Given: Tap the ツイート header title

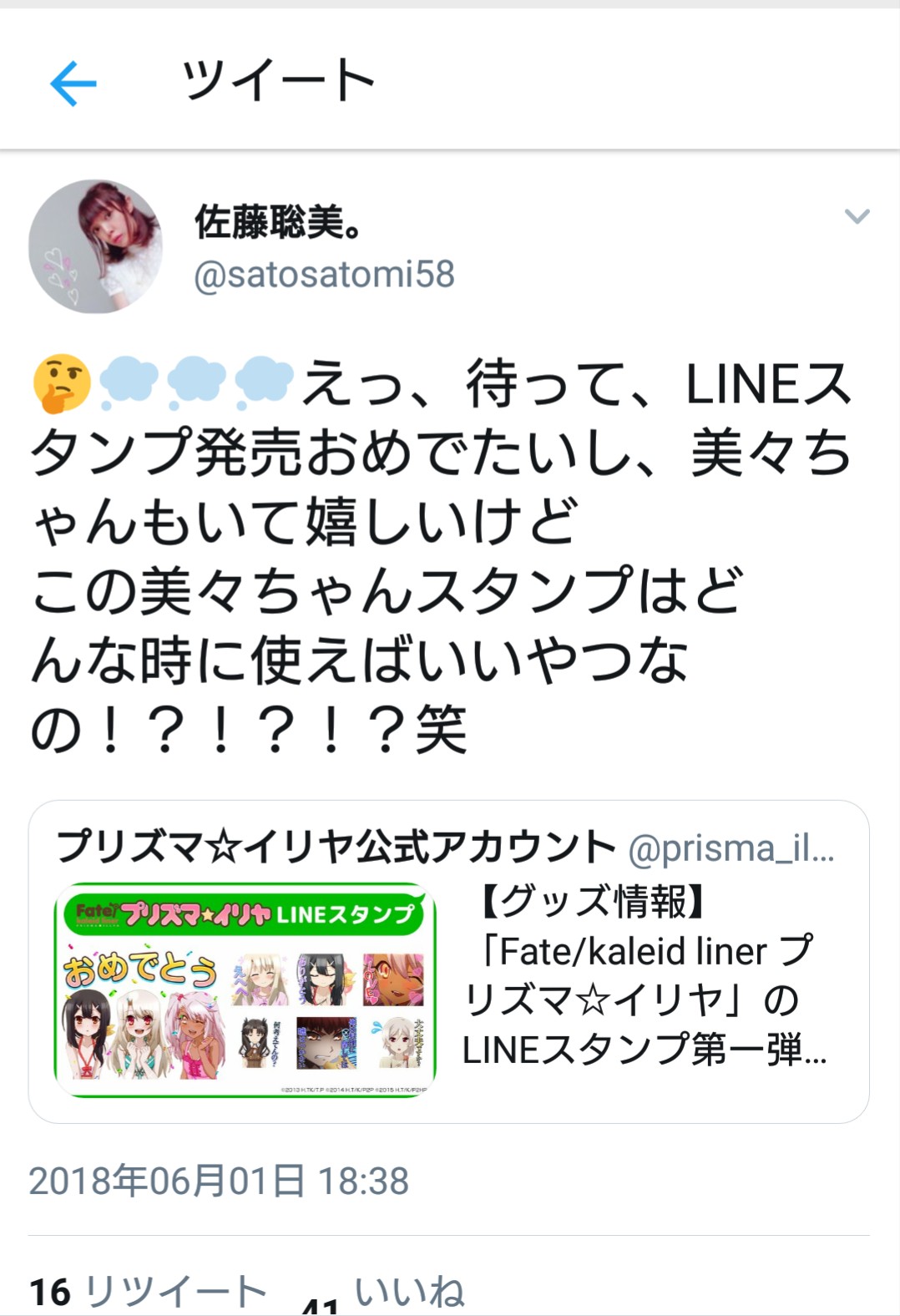Looking at the screenshot, I should point(279,80).
